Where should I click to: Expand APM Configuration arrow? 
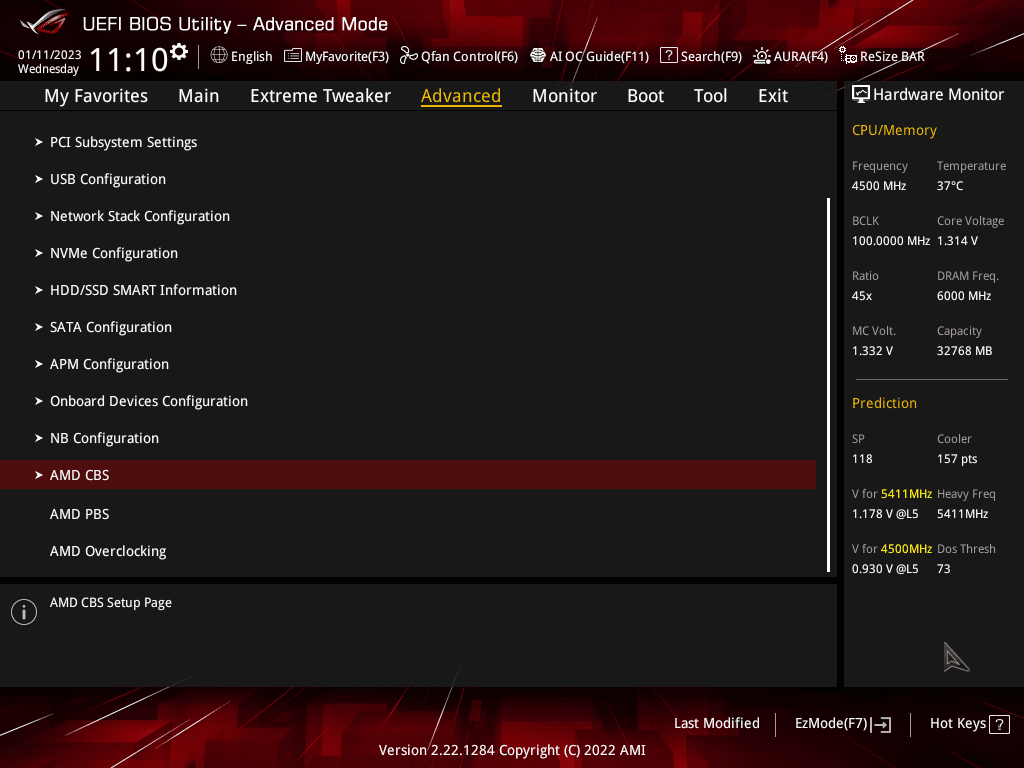coord(39,364)
